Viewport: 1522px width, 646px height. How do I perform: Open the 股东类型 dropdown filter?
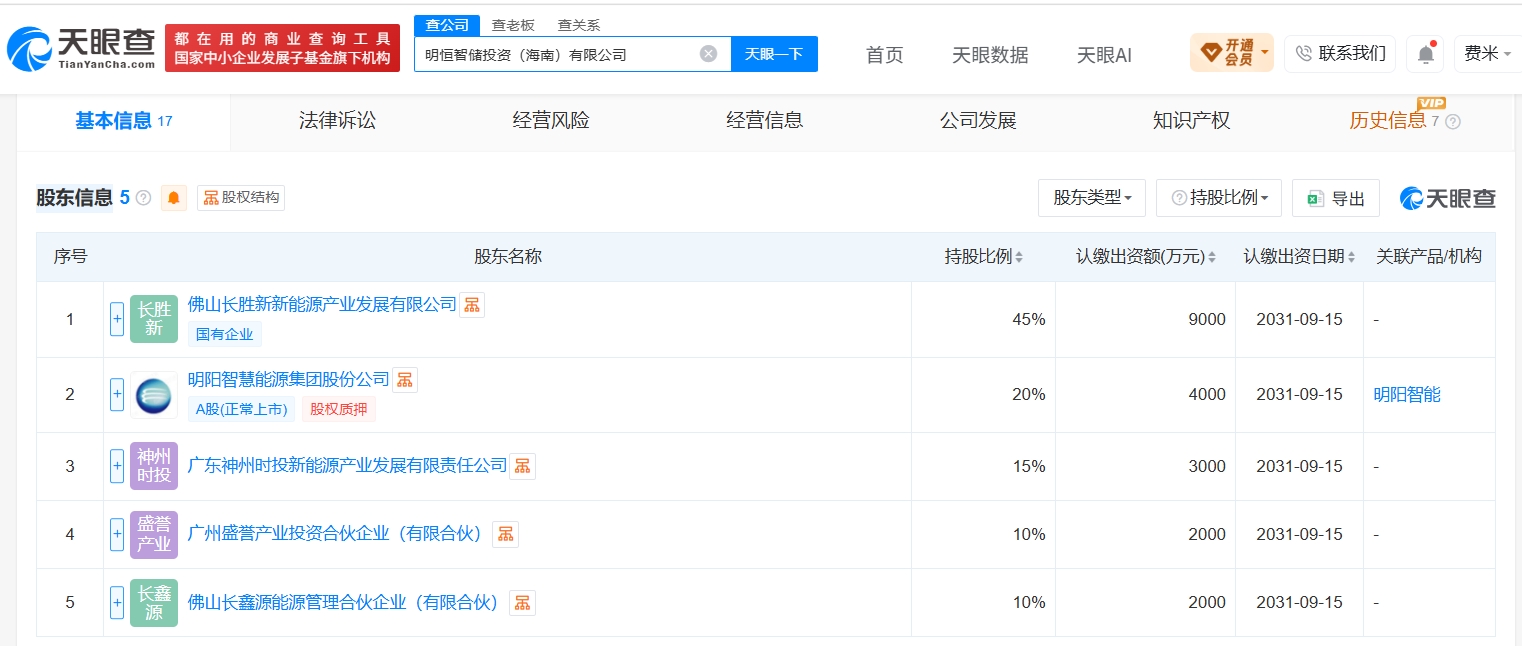[1092, 198]
